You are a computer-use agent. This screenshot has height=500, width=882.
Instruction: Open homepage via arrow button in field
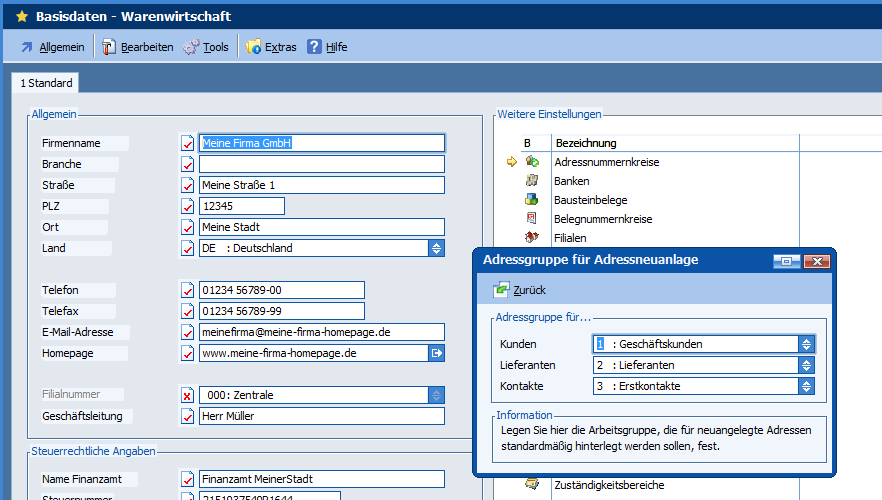(436, 353)
